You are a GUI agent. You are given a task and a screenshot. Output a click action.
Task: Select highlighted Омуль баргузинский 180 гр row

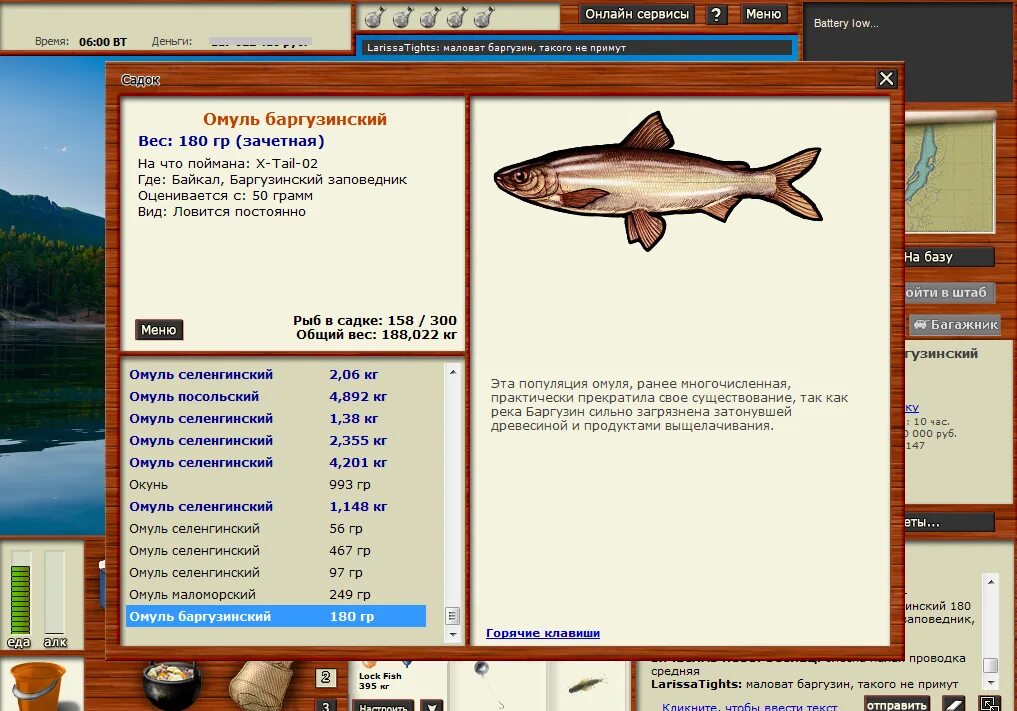click(x=276, y=616)
